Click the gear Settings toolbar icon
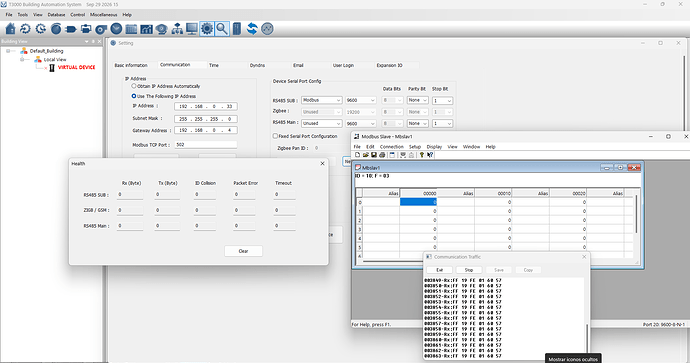 coord(207,29)
